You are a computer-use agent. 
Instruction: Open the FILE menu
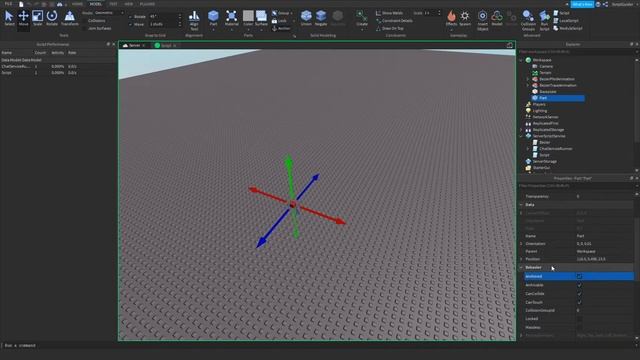(8, 4)
